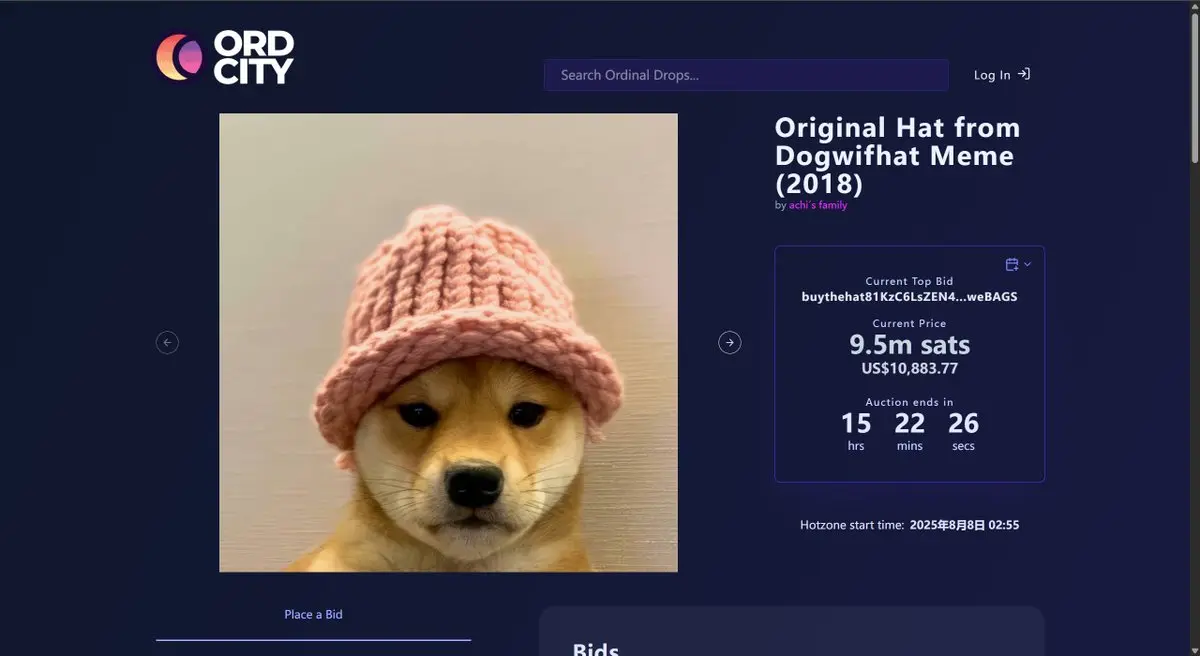Click the Hotzone start time date
The height and width of the screenshot is (656, 1200).
(x=964, y=525)
